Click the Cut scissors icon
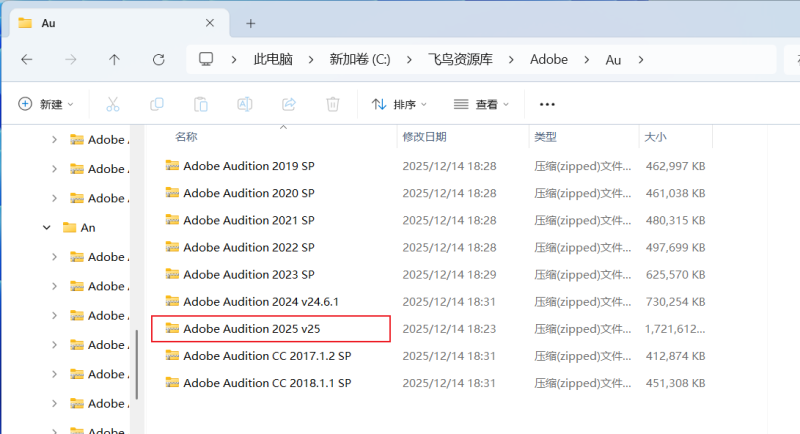 click(113, 105)
